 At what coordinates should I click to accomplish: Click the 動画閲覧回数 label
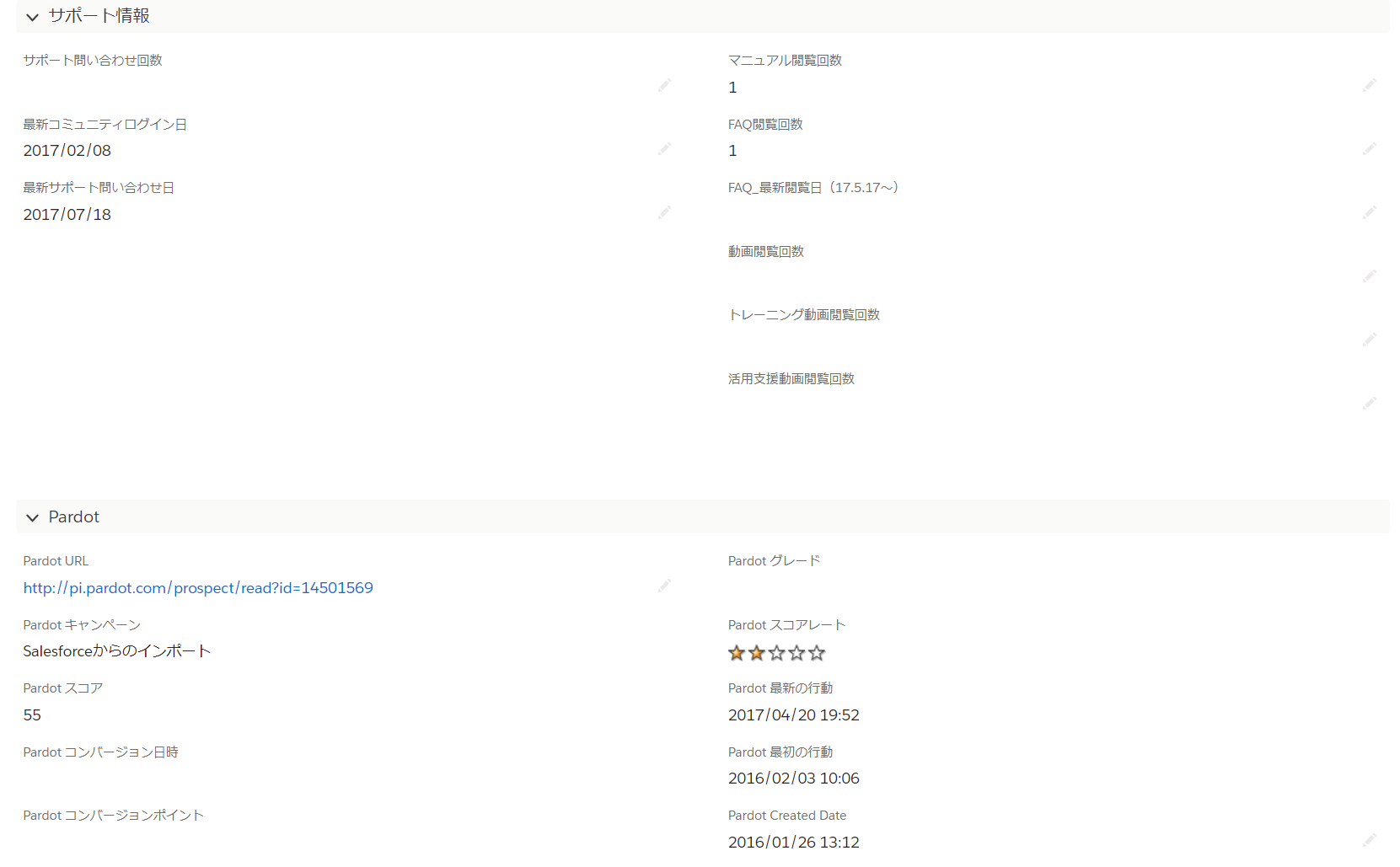point(766,252)
